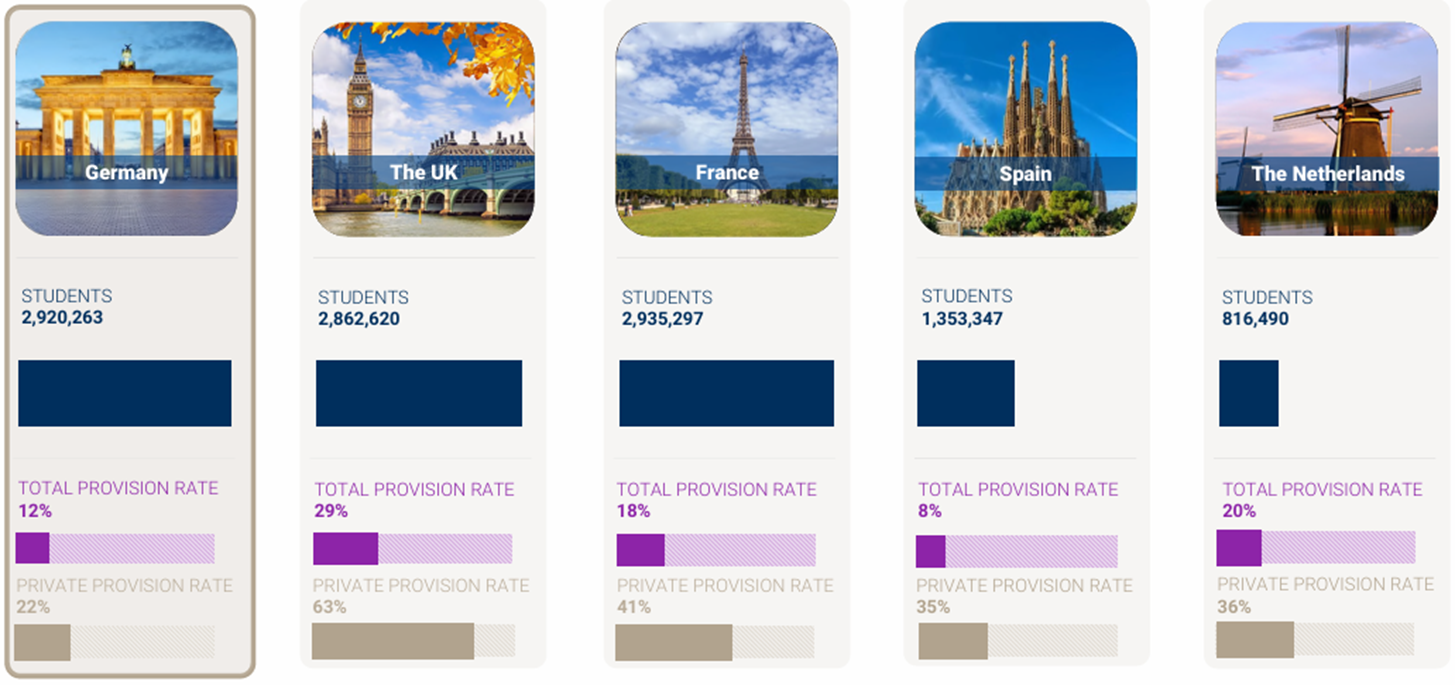This screenshot has width=1455, height=685.
Task: Select the Germany country image card
Action: [126, 128]
